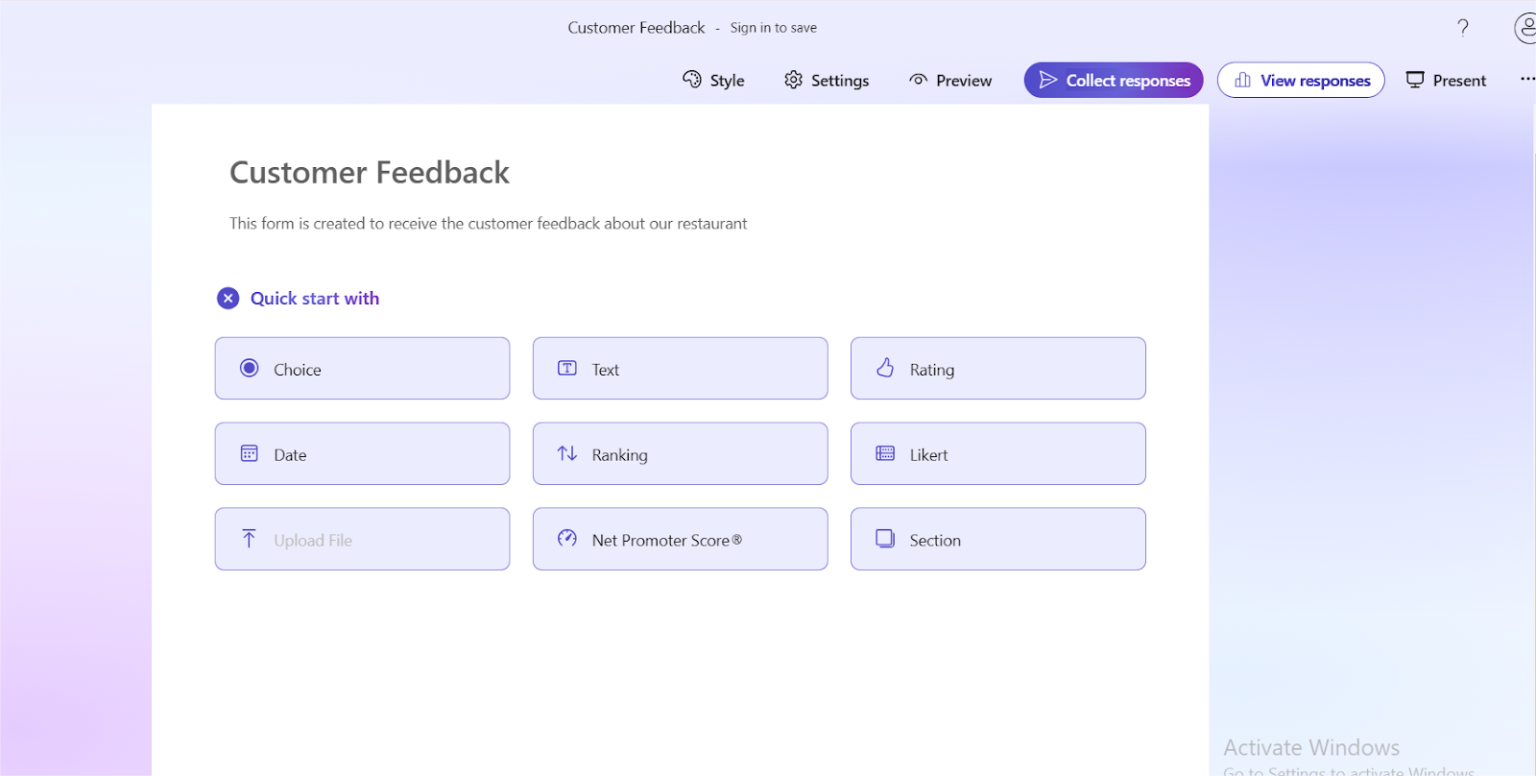Open the Style palette icon
1536x776 pixels.
[x=692, y=79]
